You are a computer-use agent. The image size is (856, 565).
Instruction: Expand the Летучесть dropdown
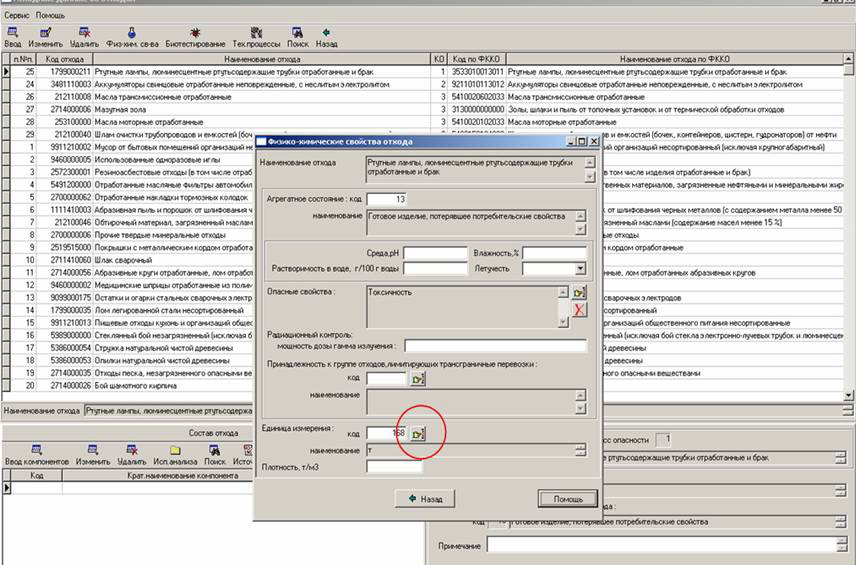point(581,268)
